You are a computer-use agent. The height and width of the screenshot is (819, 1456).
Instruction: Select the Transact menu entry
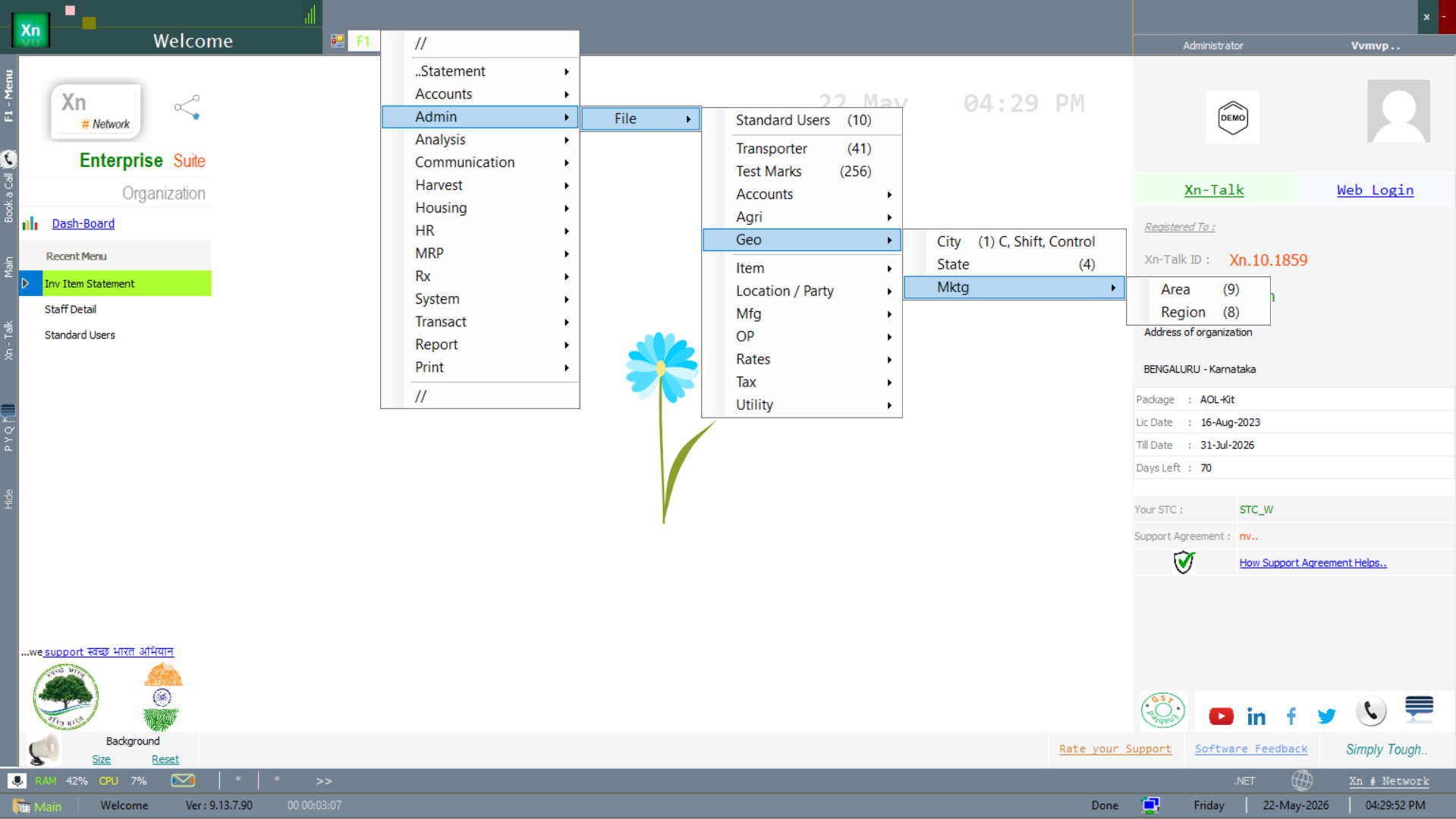(480, 322)
